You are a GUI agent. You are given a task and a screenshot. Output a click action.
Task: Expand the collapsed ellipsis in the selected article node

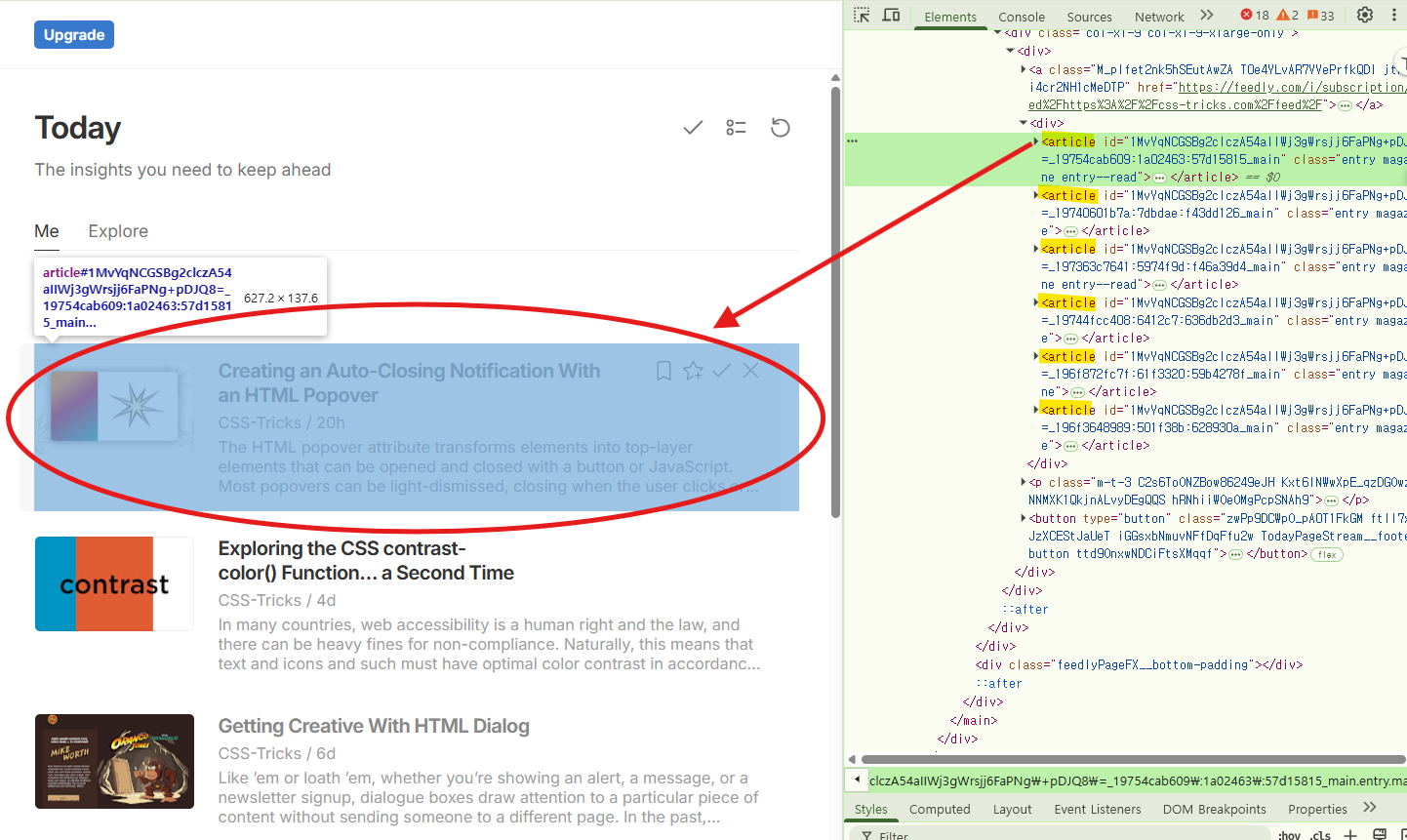(1160, 178)
